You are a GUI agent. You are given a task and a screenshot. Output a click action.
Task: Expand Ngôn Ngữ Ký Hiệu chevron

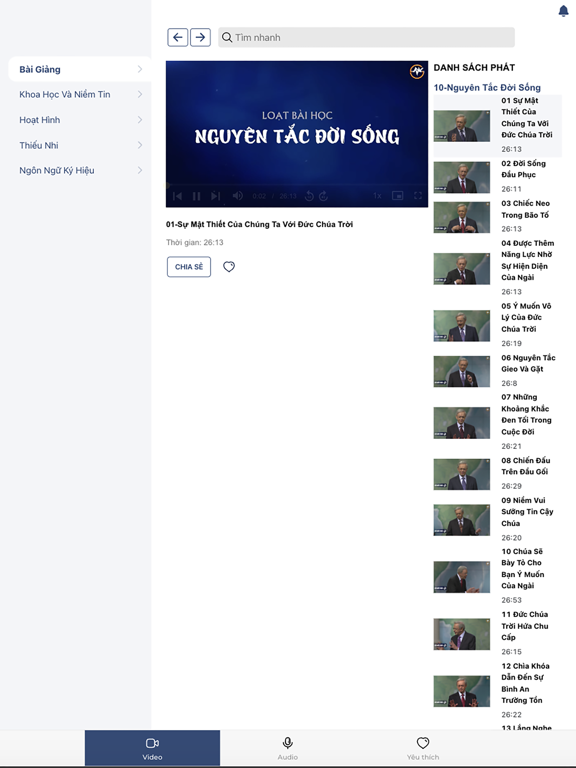(140, 170)
